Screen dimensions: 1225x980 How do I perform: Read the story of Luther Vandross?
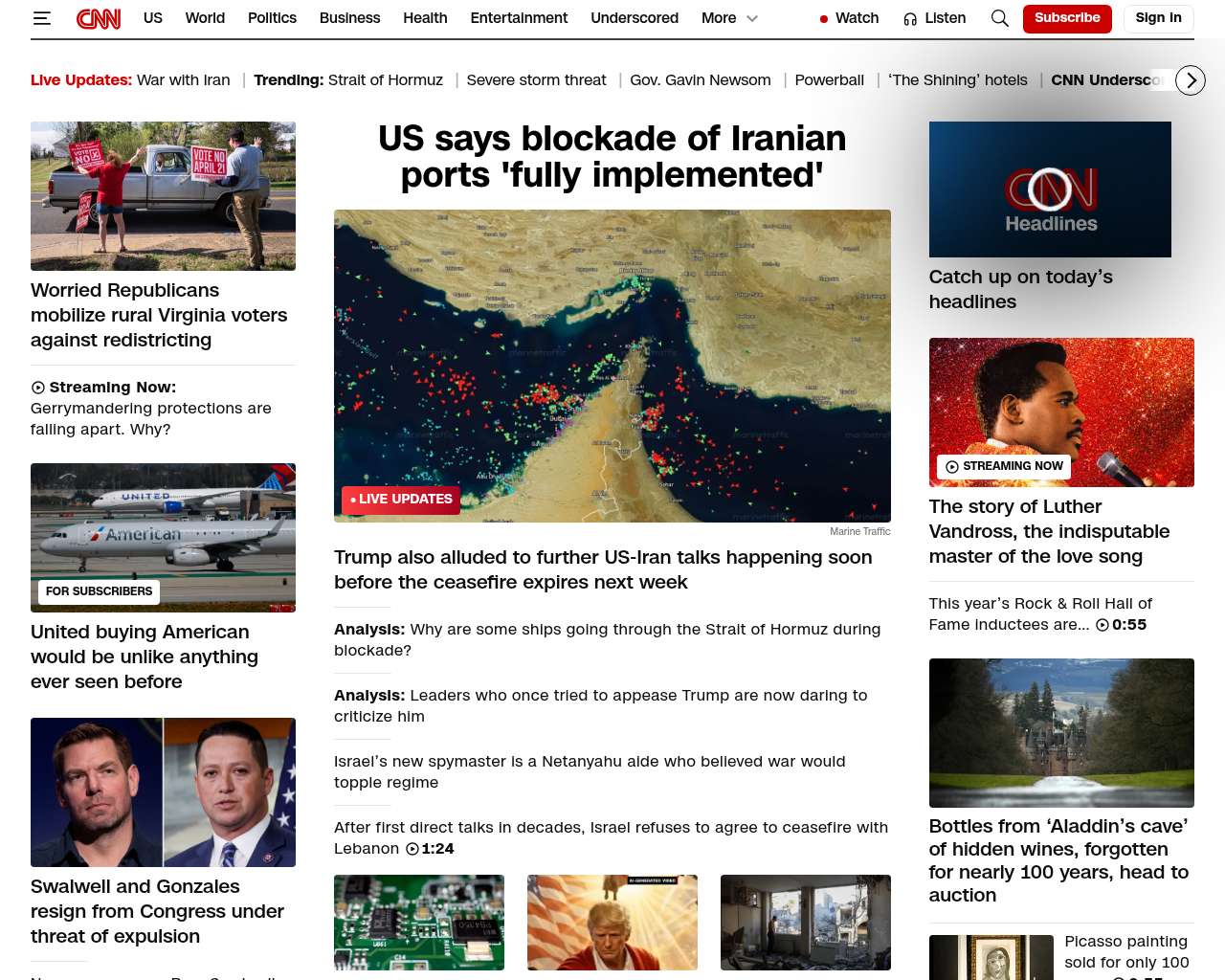pyautogui.click(x=1050, y=531)
